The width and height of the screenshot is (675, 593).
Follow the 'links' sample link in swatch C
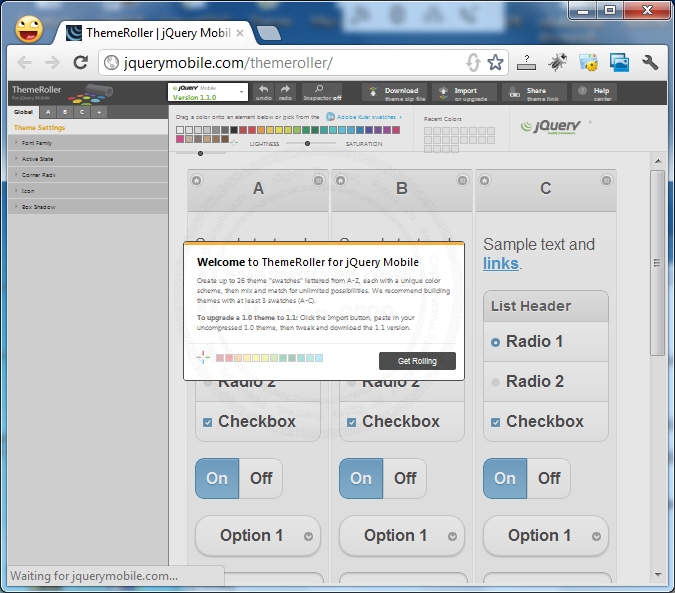tap(501, 263)
